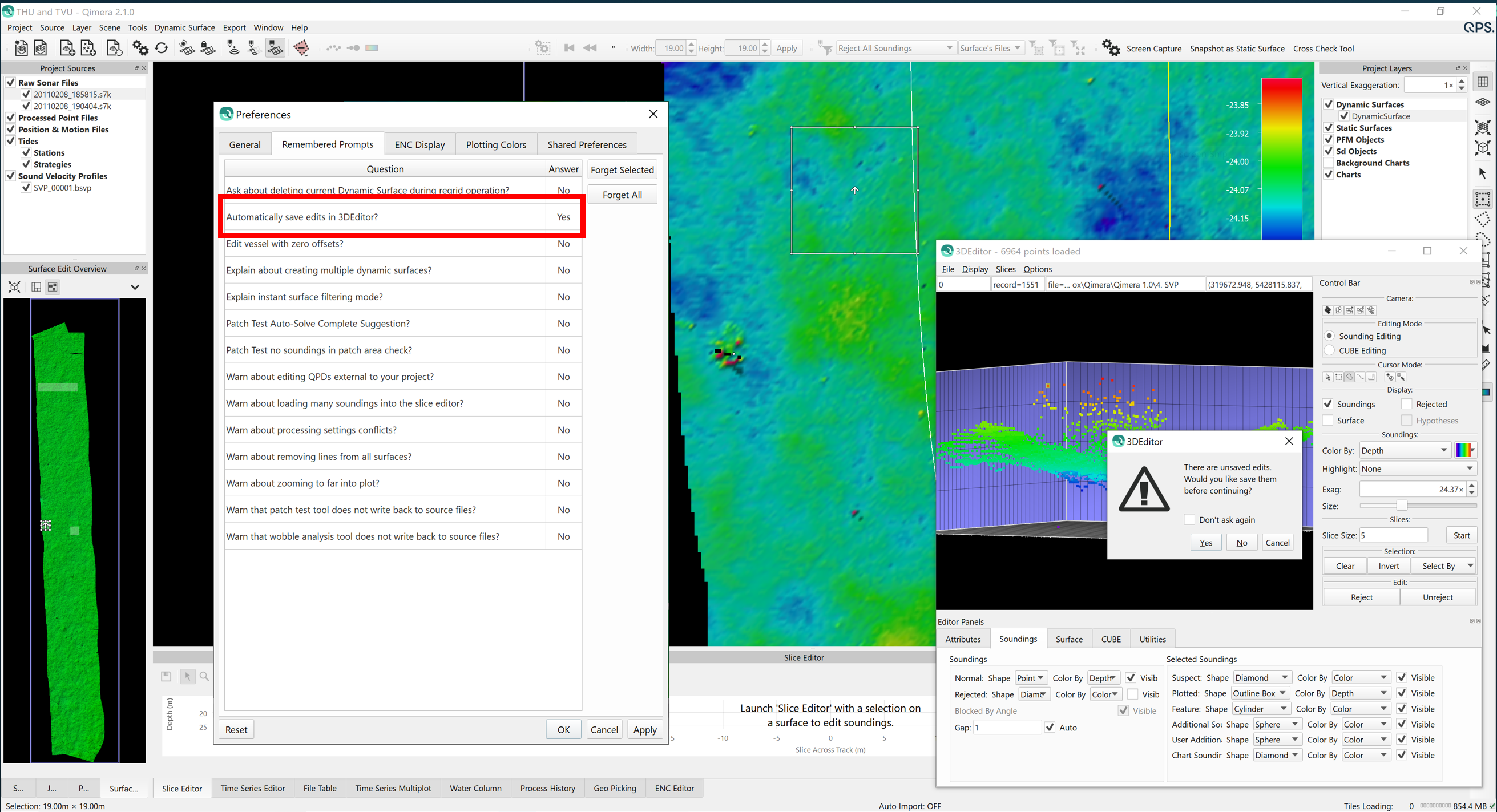This screenshot has height=812, width=1497.
Task: Click the save icon in Slice Editor toolbar
Action: click(x=166, y=676)
